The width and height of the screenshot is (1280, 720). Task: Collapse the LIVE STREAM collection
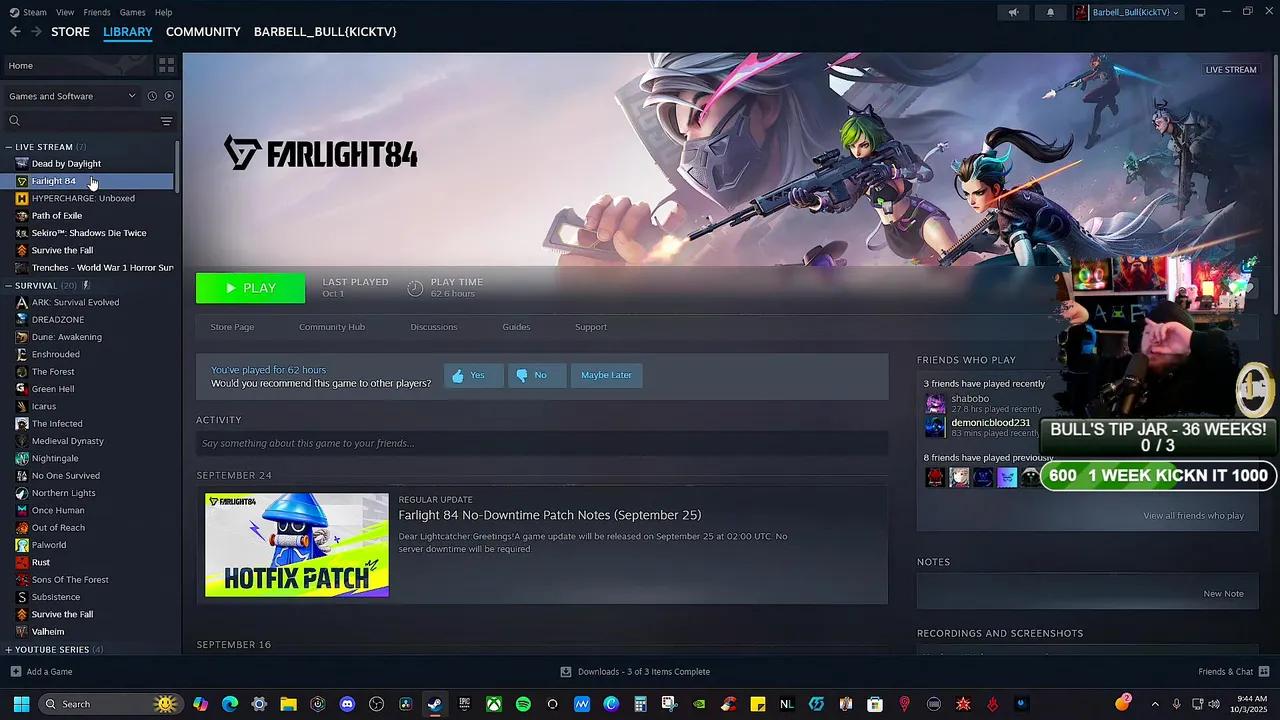click(9, 147)
